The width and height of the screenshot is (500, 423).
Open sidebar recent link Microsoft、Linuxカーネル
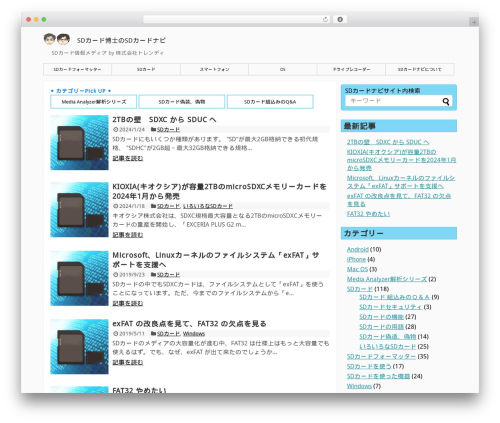pyautogui.click(x=401, y=182)
